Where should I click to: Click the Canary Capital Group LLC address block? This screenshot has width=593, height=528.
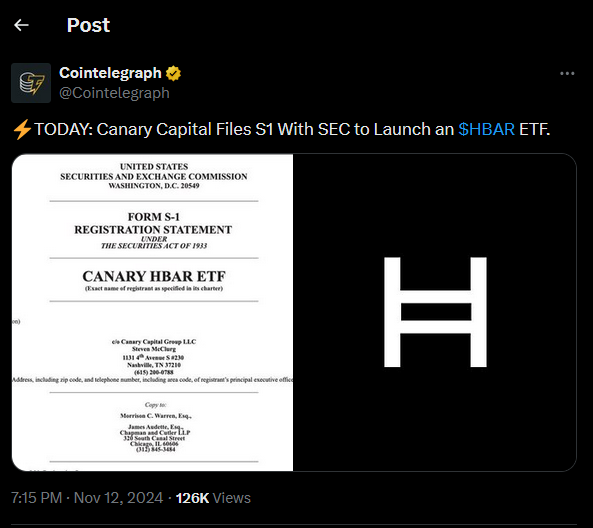click(154, 357)
